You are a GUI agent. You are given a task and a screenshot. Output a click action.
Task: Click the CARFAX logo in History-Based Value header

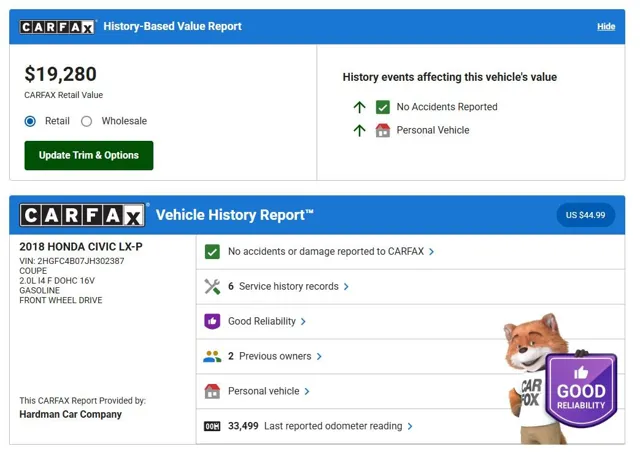(58, 27)
